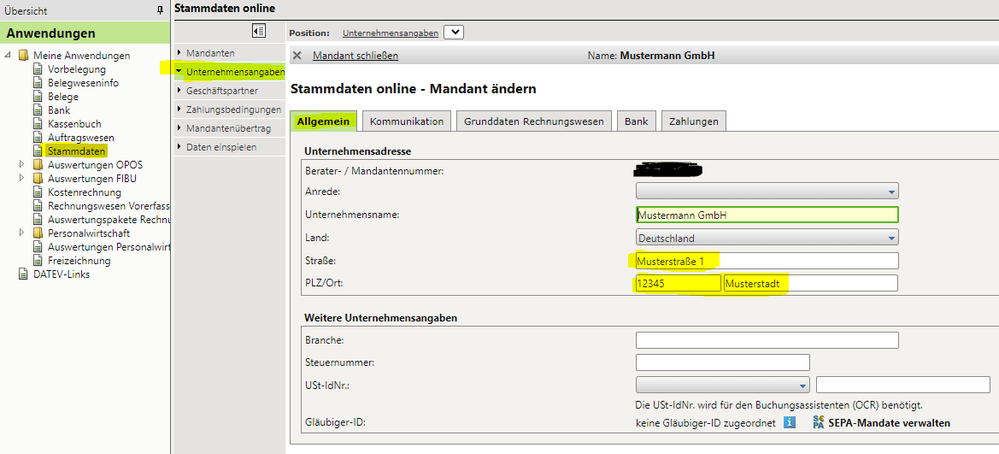999x454 pixels.
Task: Open the Land dropdown showing Deutschland
Action: point(767,238)
